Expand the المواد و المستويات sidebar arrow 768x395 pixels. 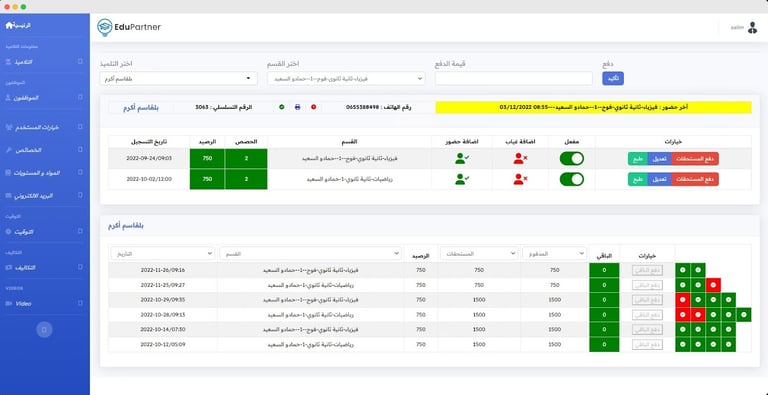(80, 173)
